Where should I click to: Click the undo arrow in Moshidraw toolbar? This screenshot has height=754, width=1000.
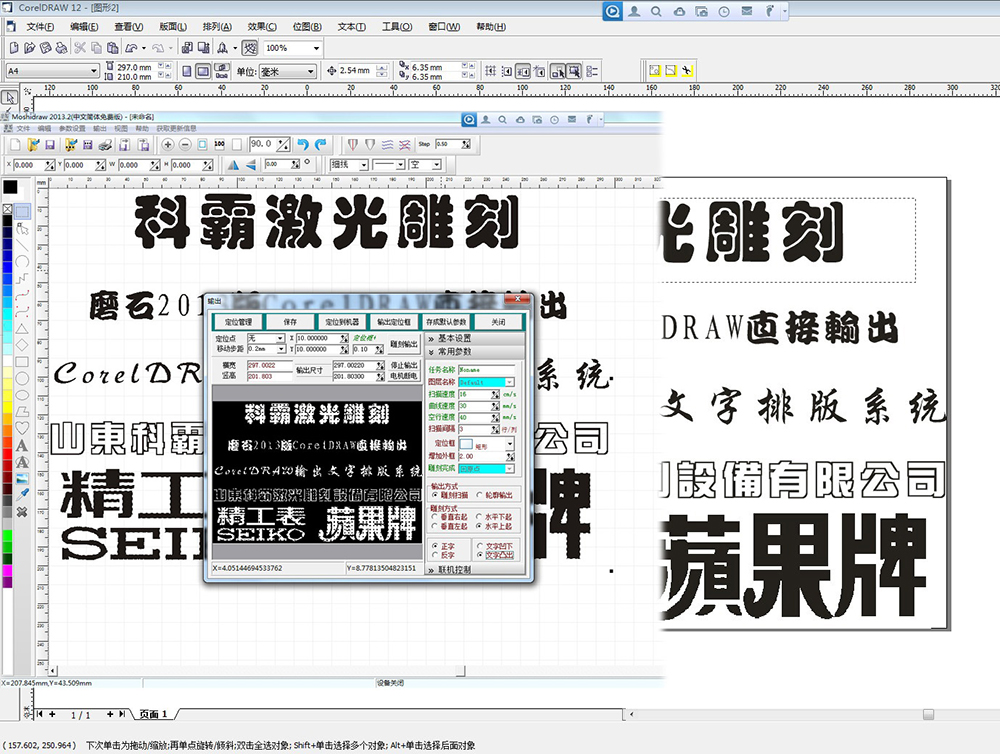[302, 145]
